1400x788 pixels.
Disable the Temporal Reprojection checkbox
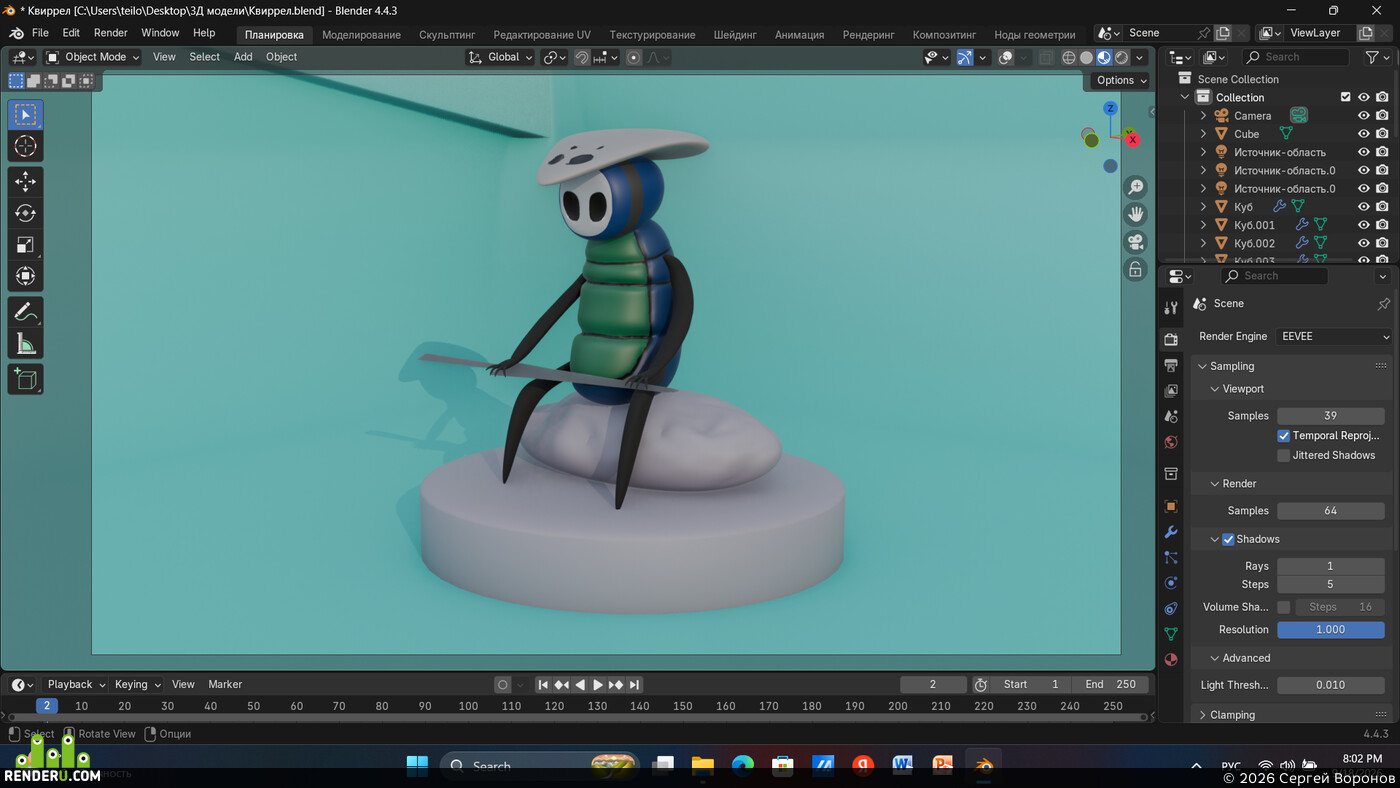click(x=1284, y=436)
